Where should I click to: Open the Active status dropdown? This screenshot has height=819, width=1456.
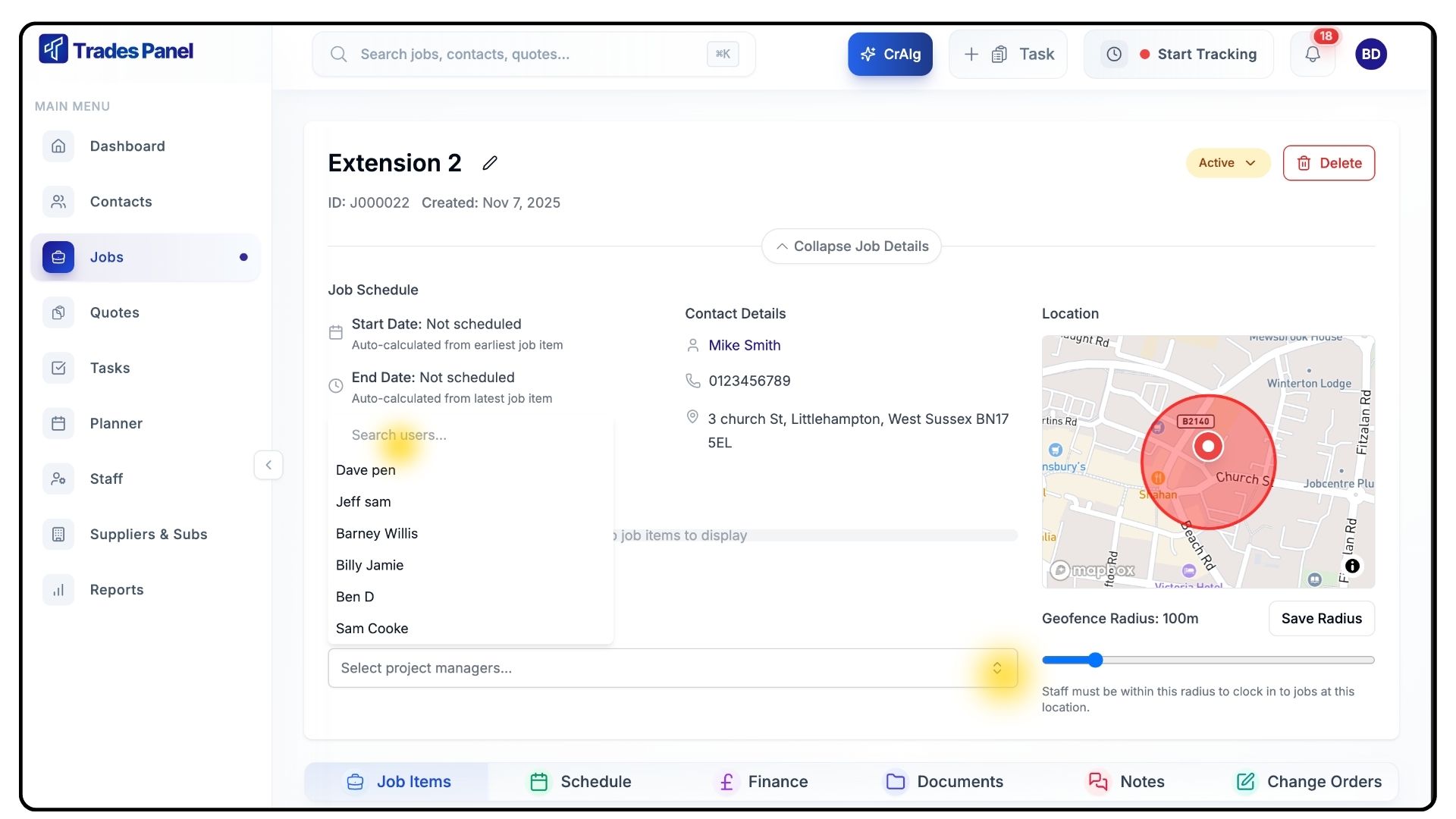[1227, 163]
